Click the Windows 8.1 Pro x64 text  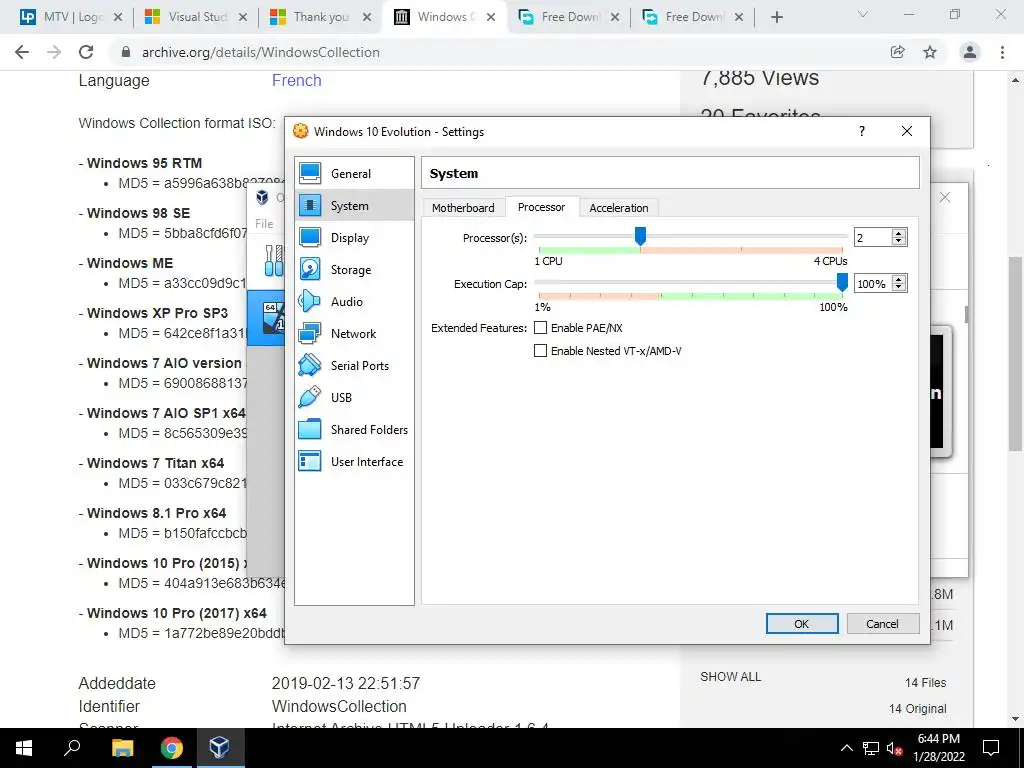[157, 513]
